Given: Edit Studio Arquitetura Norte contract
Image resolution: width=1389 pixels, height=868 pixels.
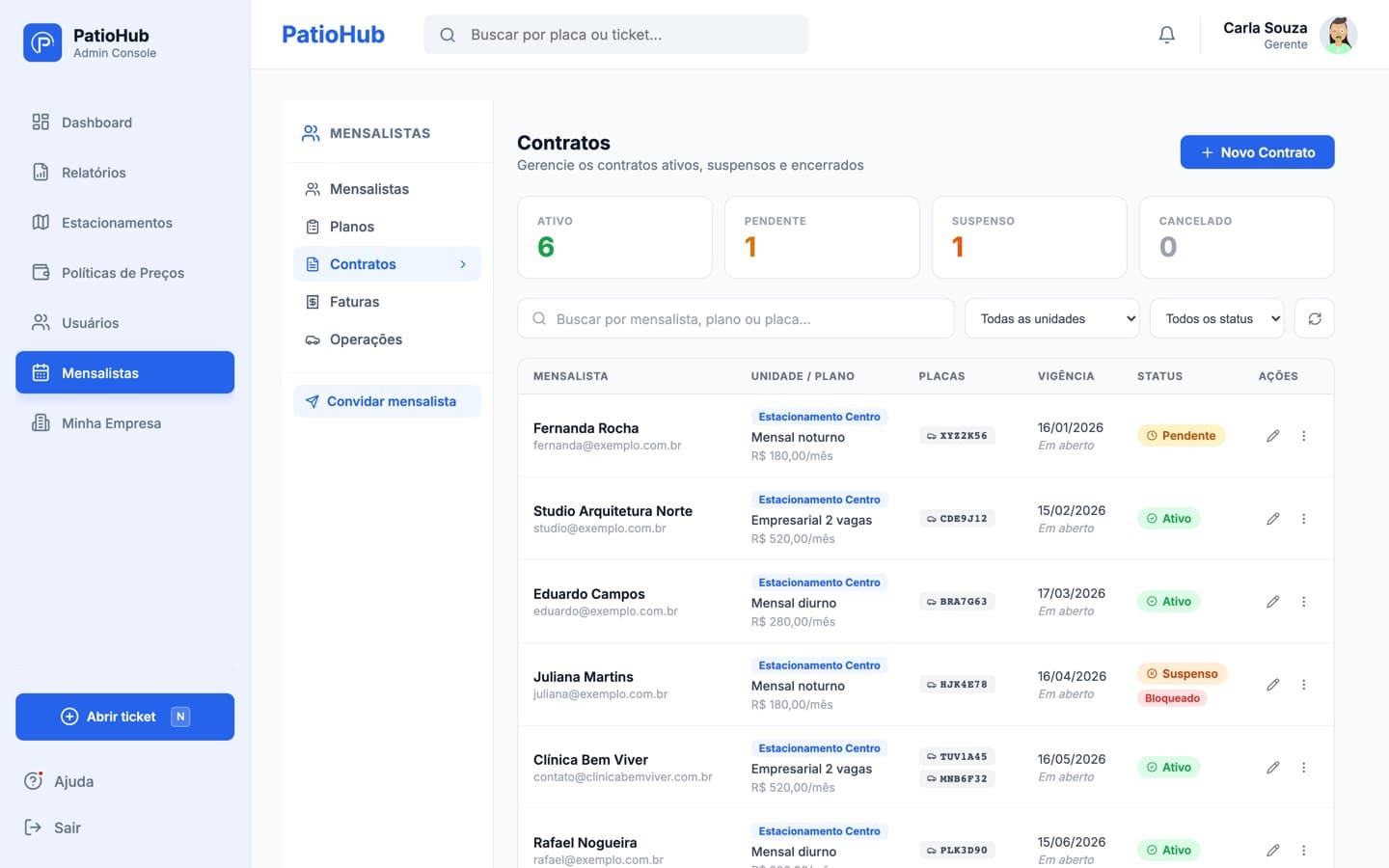Looking at the screenshot, I should click(x=1272, y=519).
